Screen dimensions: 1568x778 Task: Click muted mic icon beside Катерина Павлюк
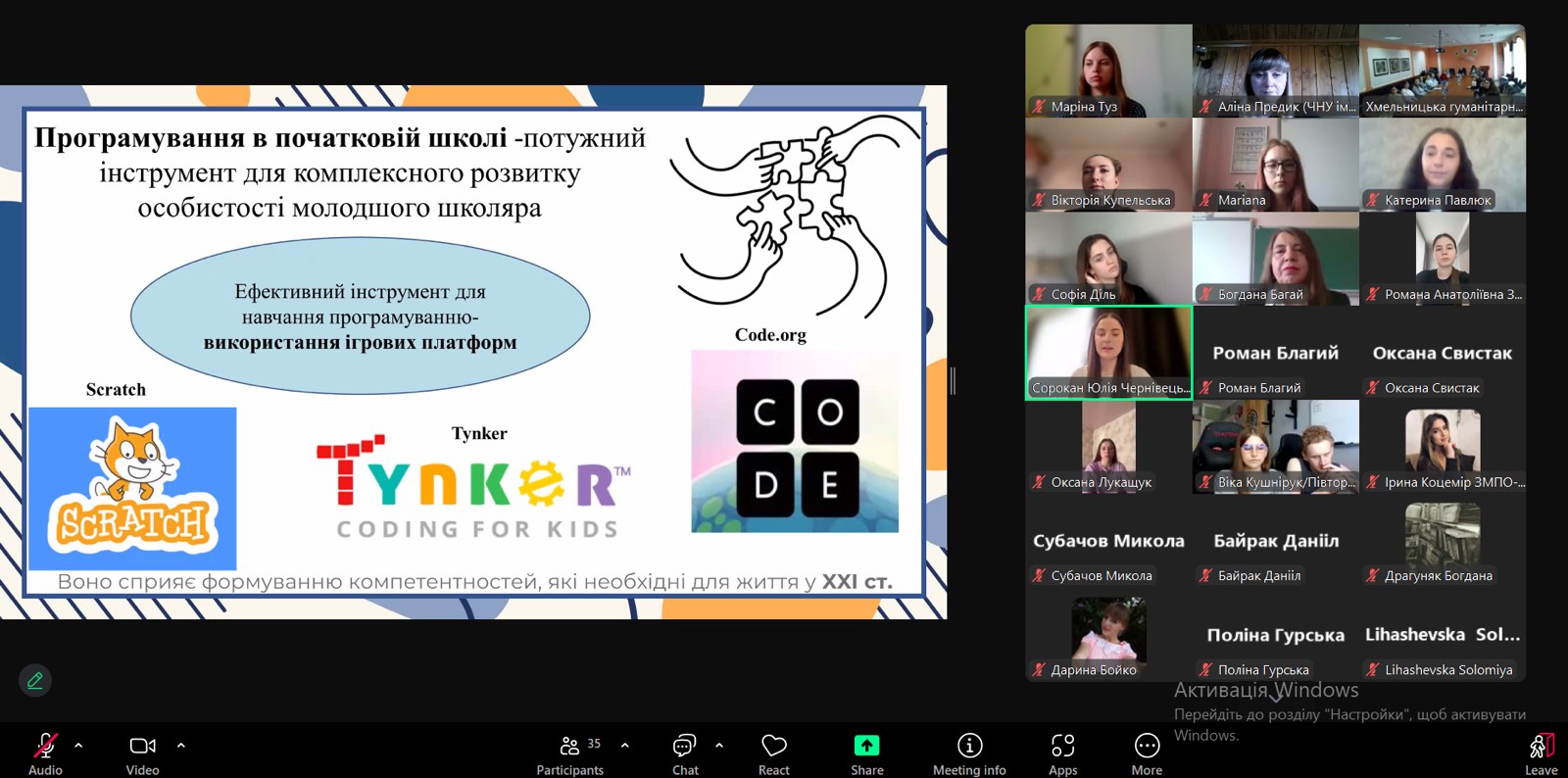(1372, 200)
